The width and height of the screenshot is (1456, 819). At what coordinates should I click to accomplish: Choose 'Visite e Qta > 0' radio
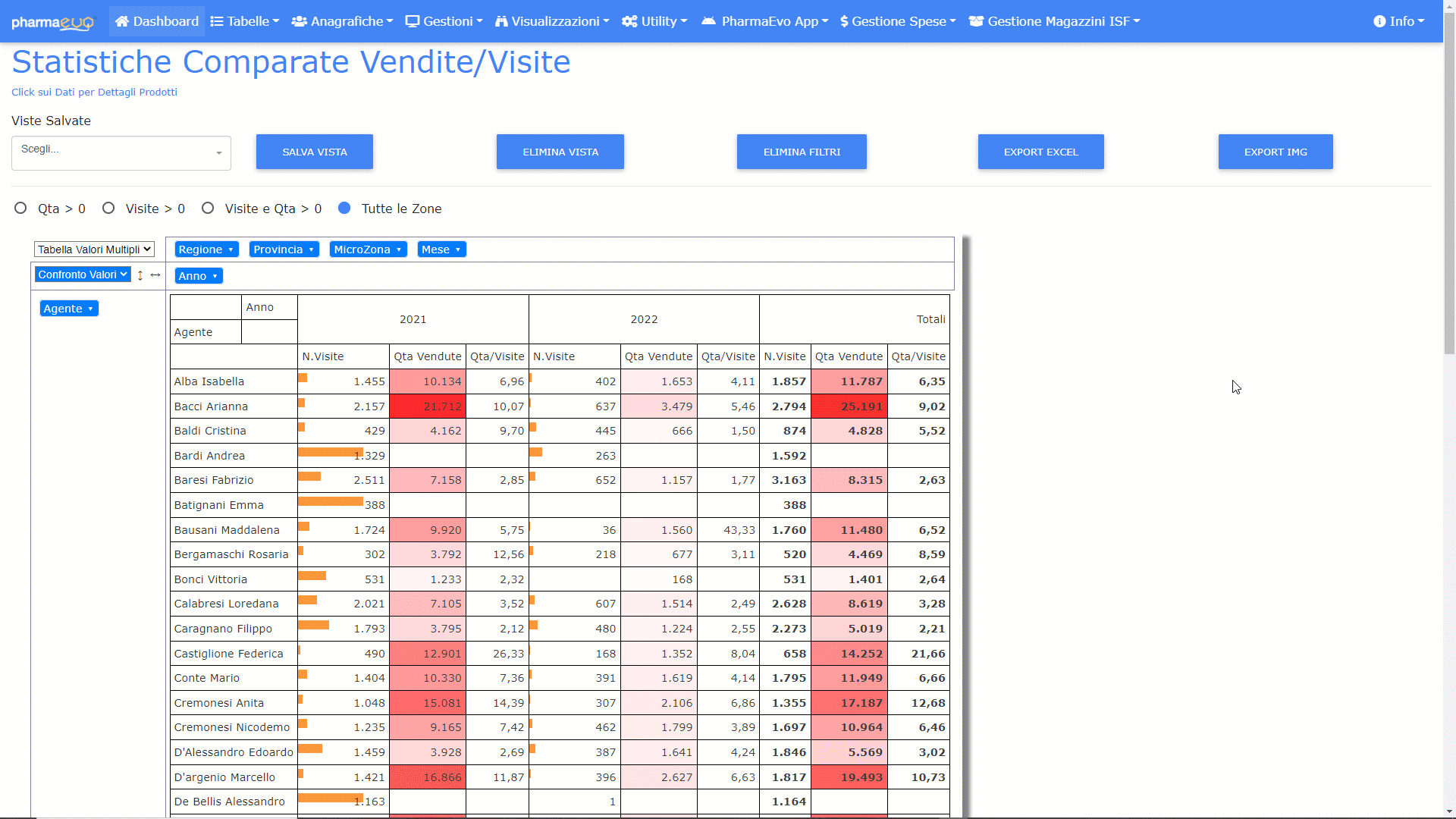click(x=208, y=208)
